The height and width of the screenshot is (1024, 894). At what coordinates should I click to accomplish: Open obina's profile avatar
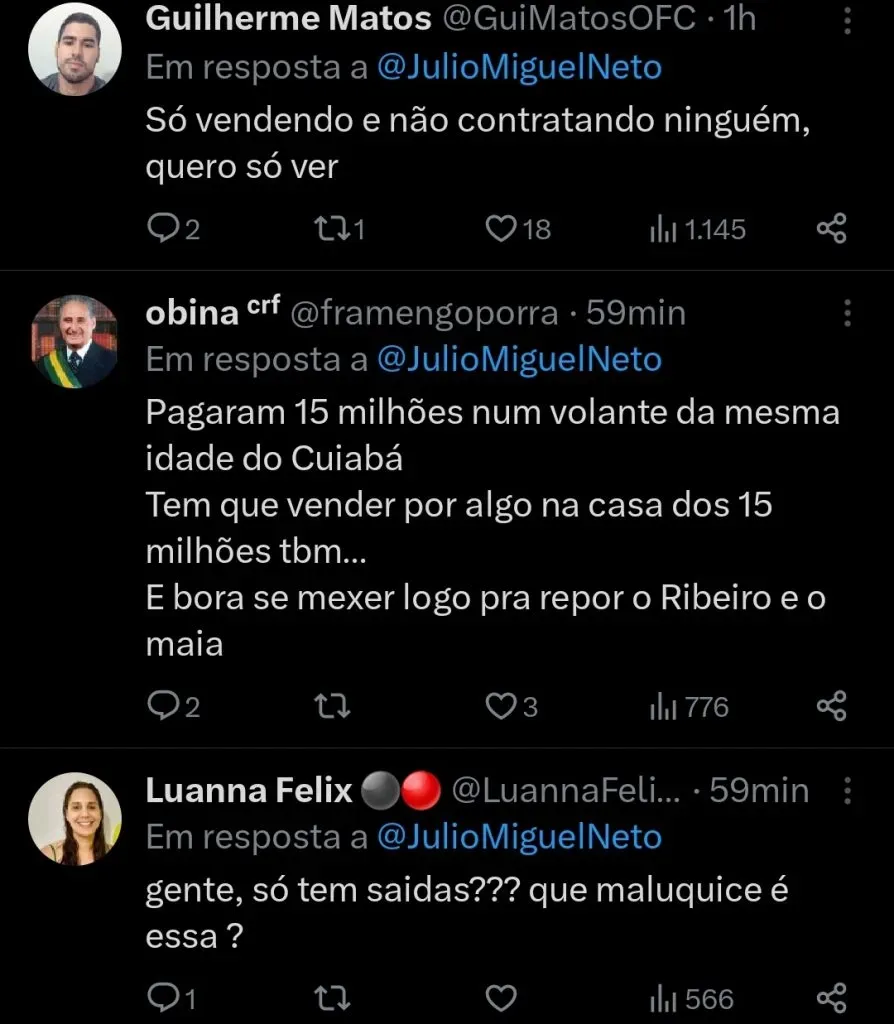(x=74, y=341)
